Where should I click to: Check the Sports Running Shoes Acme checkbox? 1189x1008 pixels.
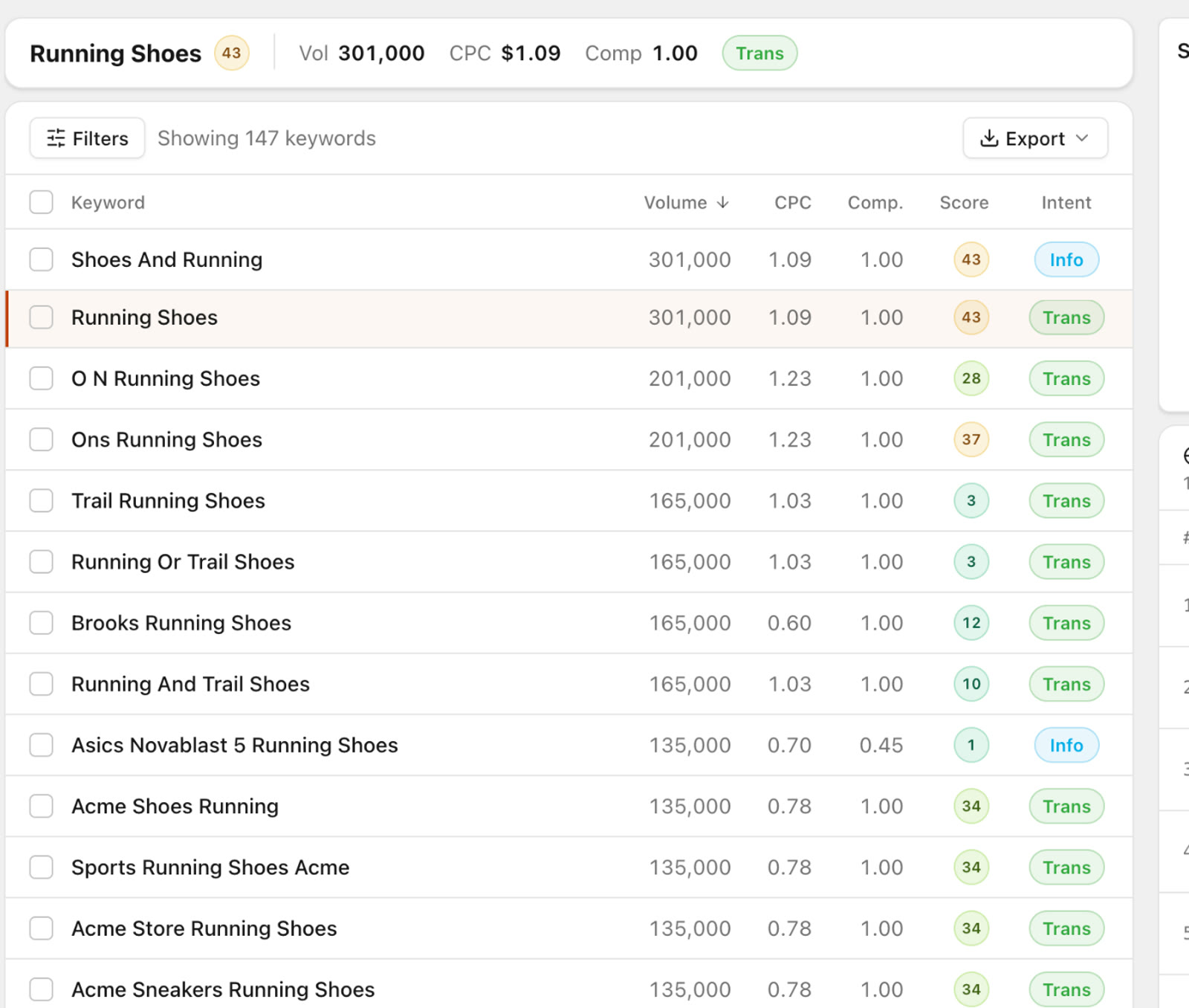click(42, 867)
